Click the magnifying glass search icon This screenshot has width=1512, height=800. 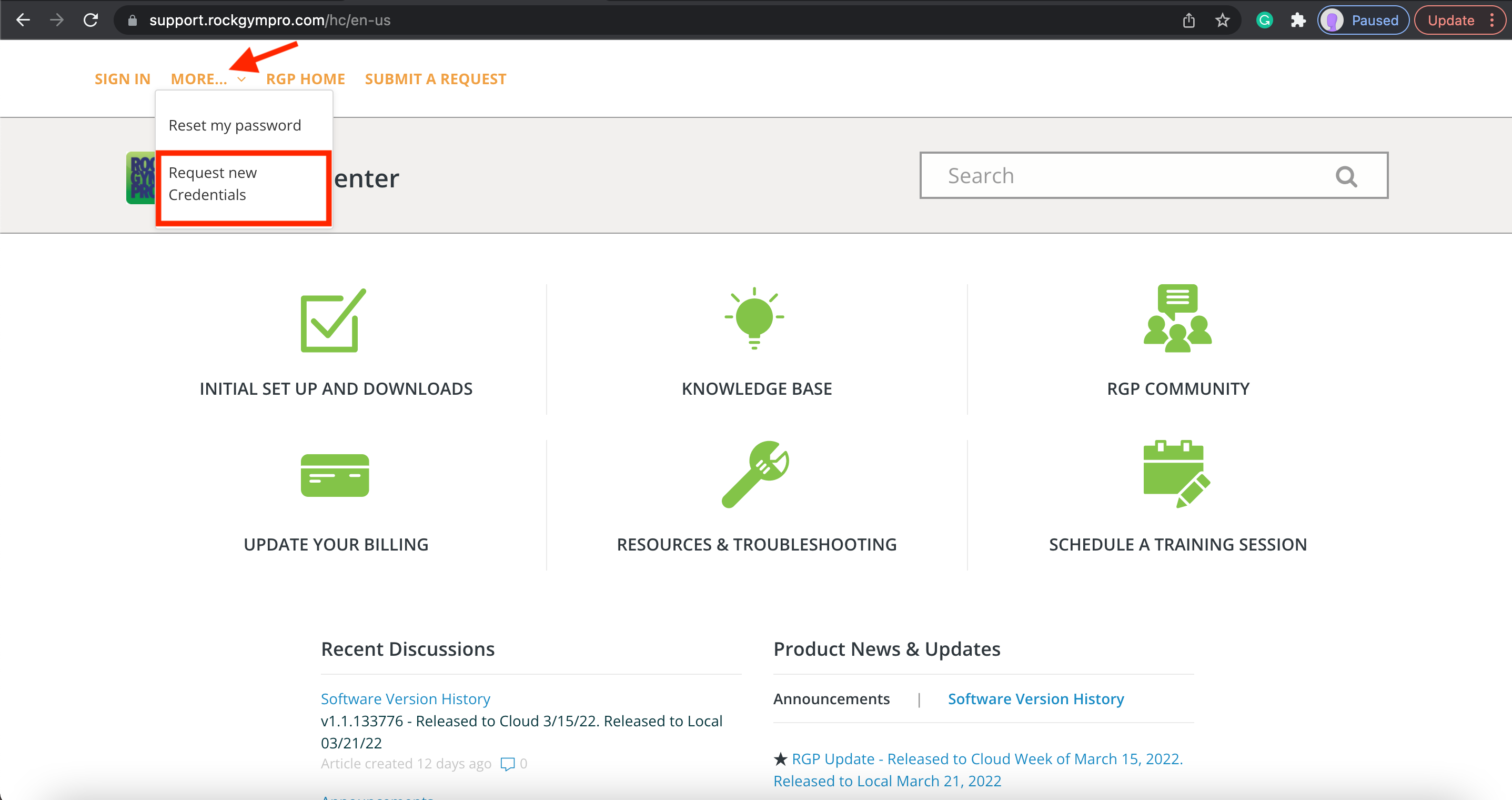tap(1346, 176)
